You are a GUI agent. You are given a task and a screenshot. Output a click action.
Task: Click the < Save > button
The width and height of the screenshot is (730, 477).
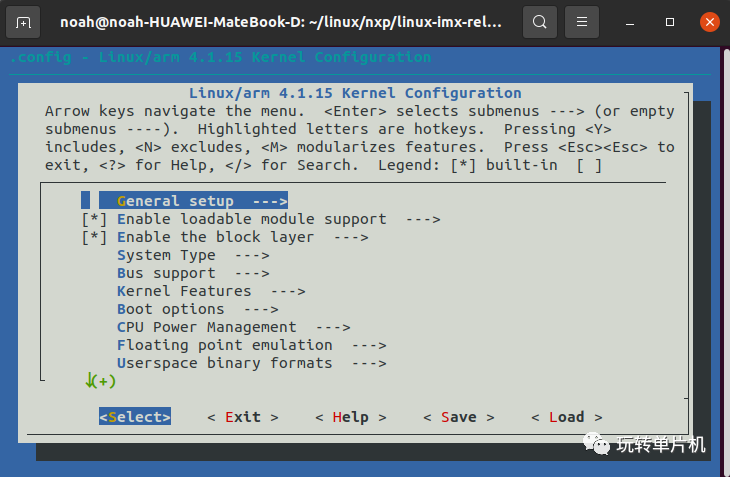[x=459, y=417]
